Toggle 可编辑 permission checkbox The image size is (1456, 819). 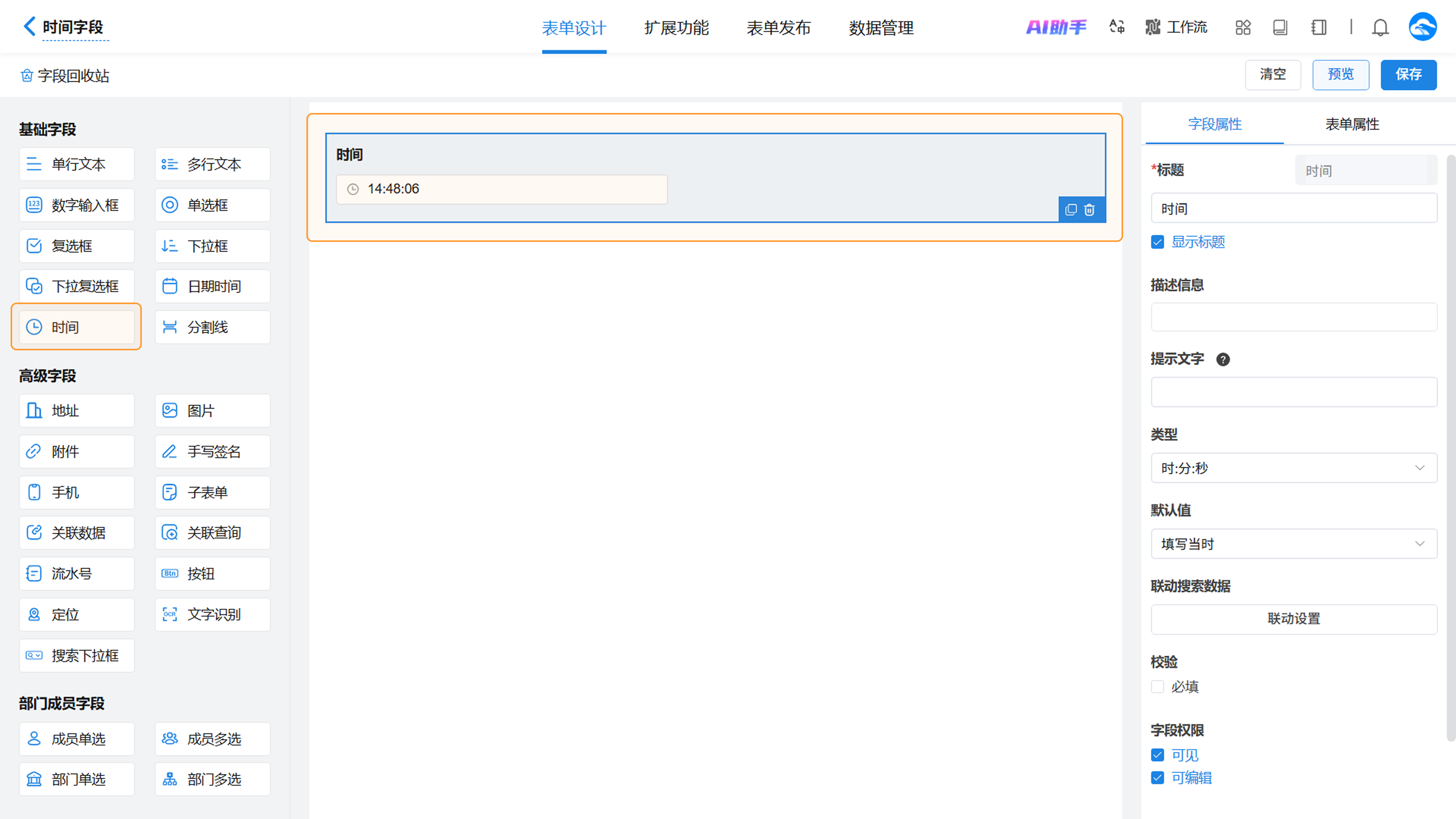(1158, 778)
